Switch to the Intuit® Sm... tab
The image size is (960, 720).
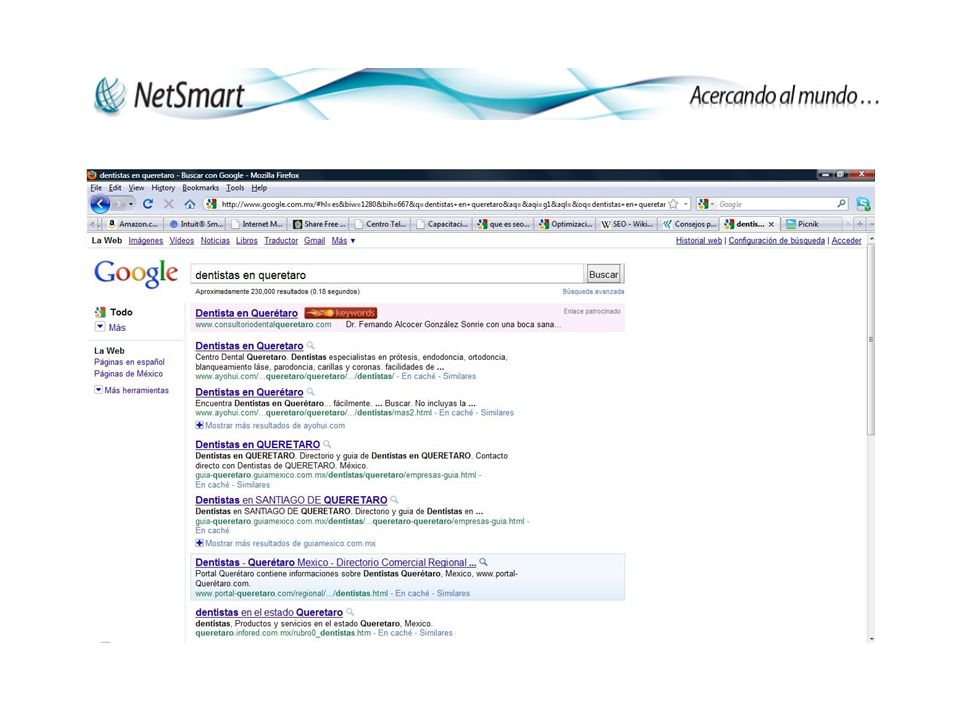coord(196,224)
